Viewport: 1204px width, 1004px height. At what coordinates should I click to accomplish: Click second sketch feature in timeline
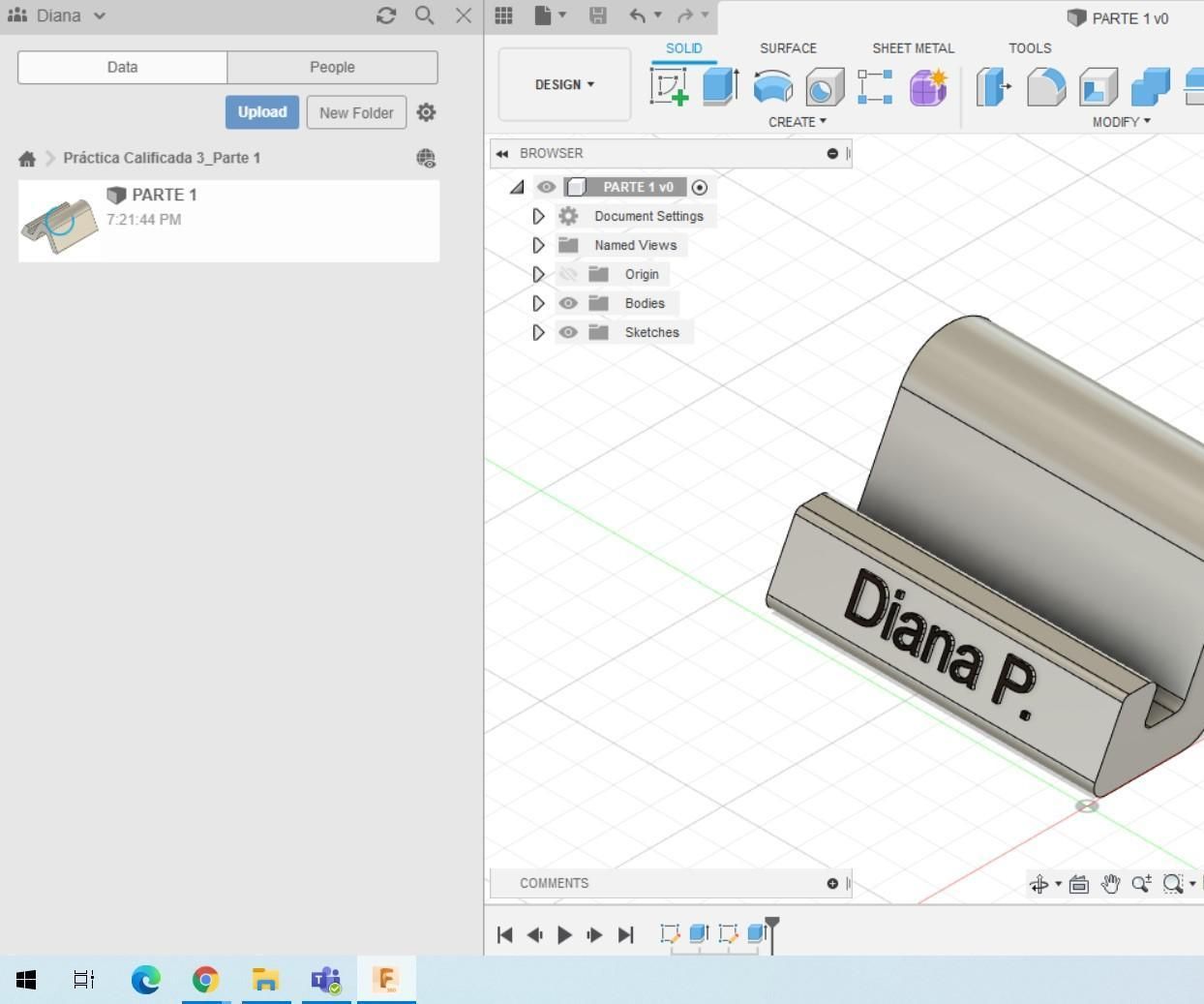(729, 933)
